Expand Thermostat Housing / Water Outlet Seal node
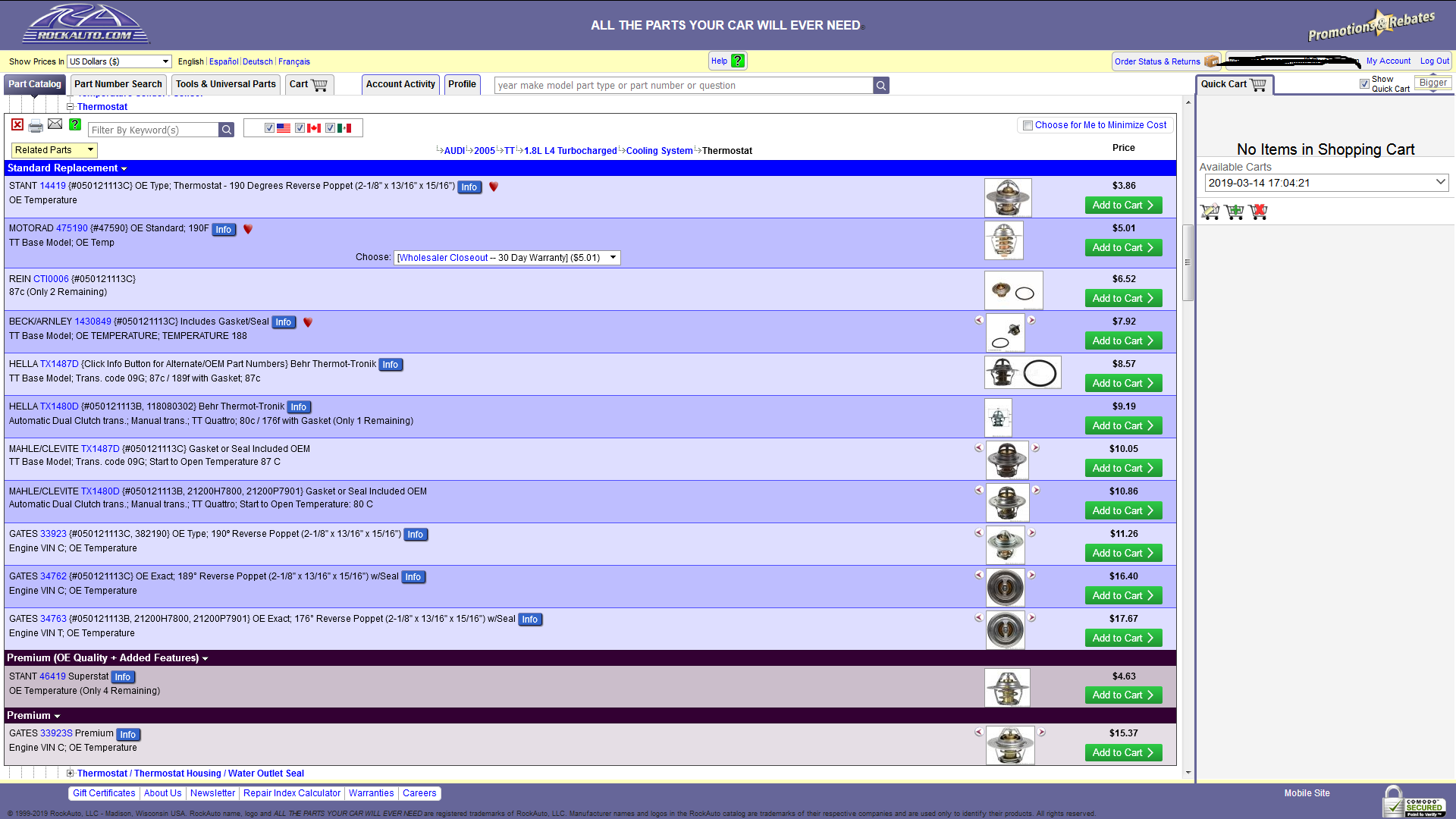Image resolution: width=1456 pixels, height=819 pixels. pos(70,773)
